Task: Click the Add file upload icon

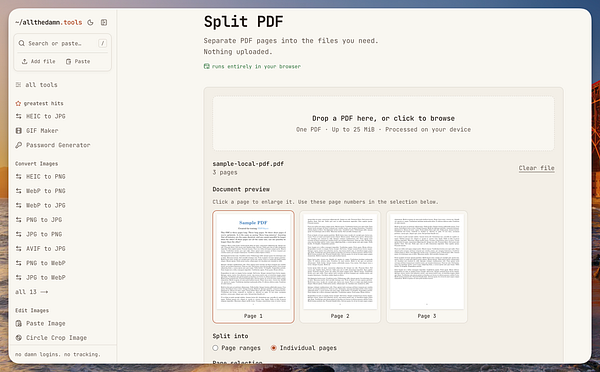Action: [x=24, y=61]
